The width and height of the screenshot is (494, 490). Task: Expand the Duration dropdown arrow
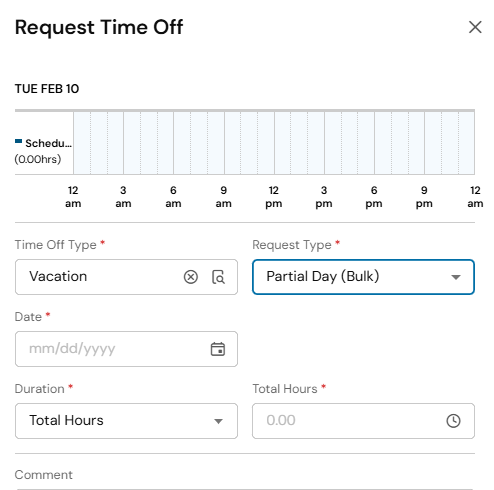point(218,421)
